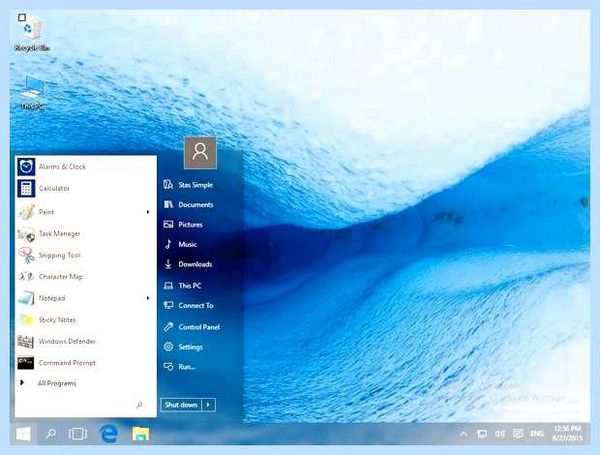Click the volume speaker tray icon
The image size is (600, 455).
[500, 434]
